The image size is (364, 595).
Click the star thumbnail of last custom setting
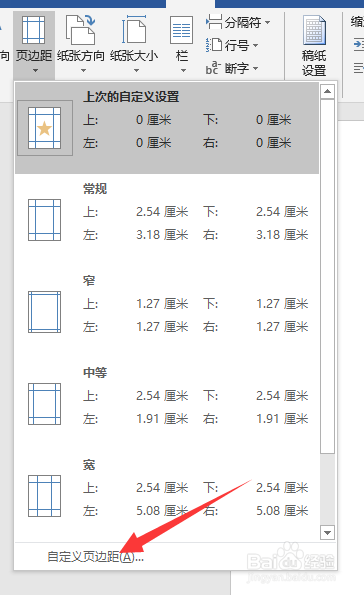(x=45, y=128)
